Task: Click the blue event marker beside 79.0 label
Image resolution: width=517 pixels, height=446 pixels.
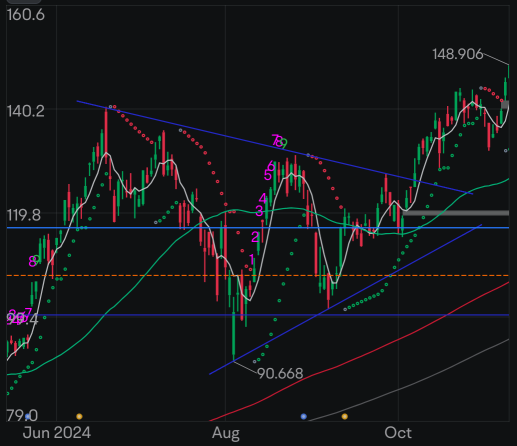Action: point(28,416)
